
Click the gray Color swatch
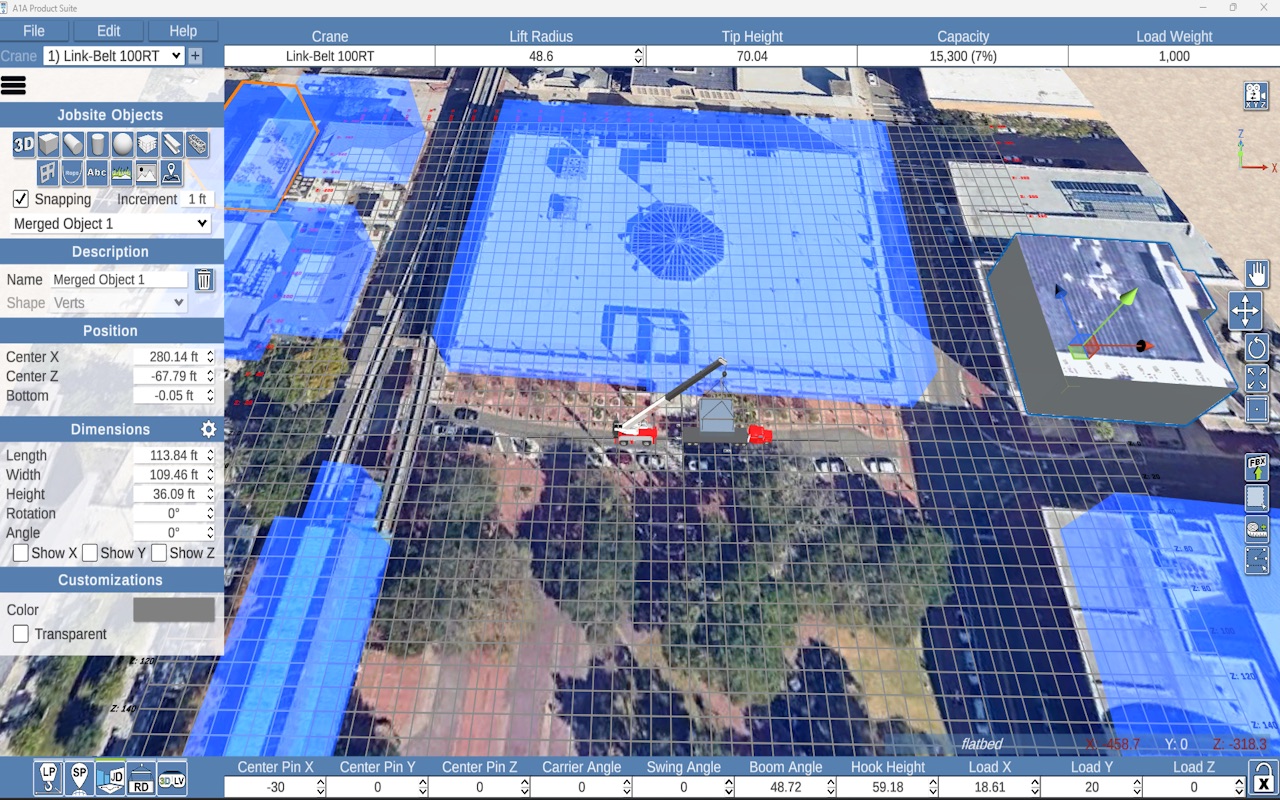174,610
